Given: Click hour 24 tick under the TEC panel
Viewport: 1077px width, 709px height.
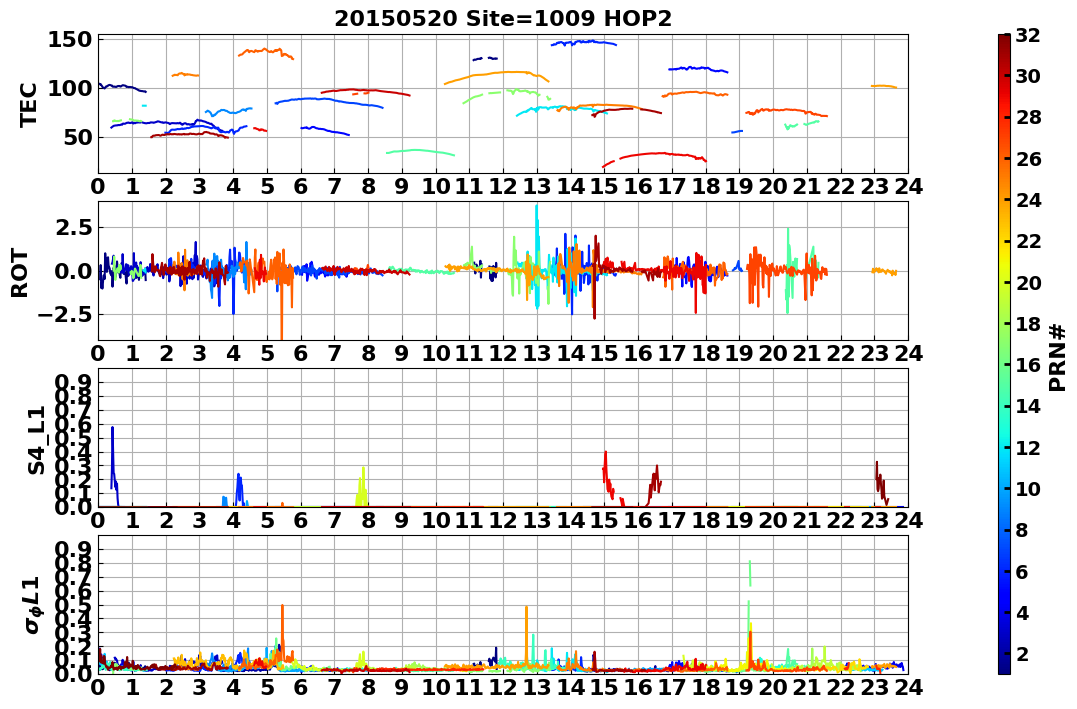Looking at the screenshot, I should click(908, 186).
